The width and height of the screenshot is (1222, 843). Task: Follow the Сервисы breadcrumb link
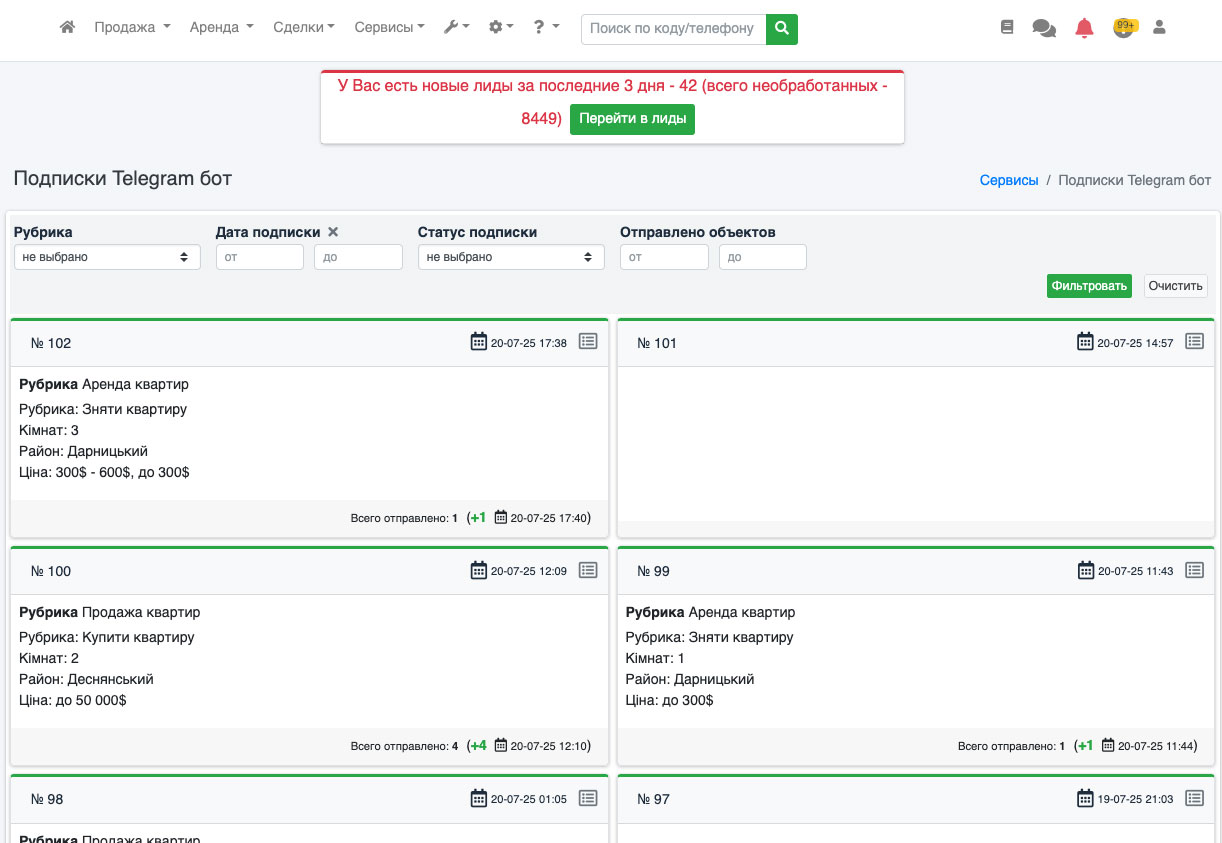[x=1009, y=181]
